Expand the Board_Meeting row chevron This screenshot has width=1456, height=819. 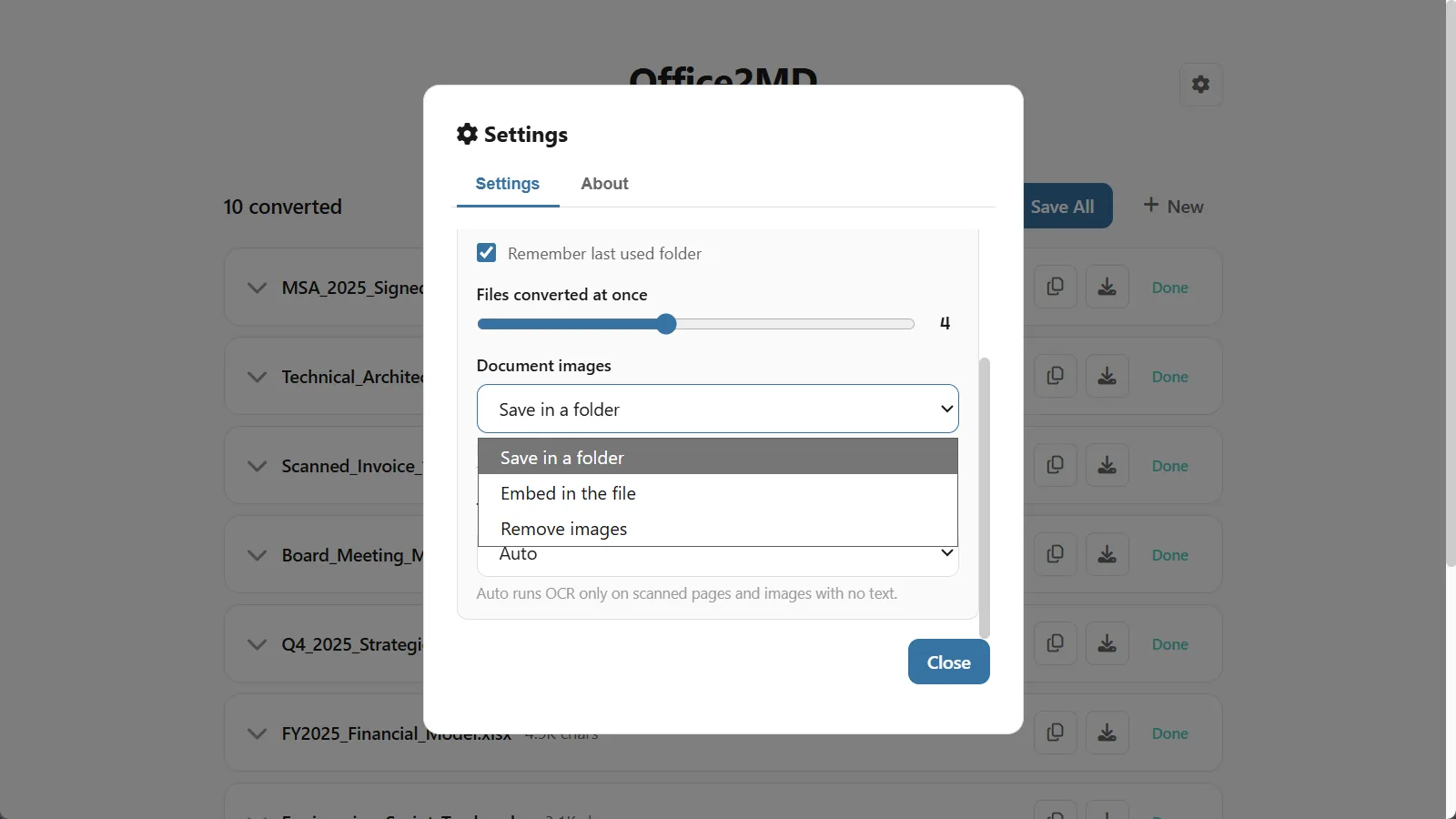pyautogui.click(x=258, y=556)
